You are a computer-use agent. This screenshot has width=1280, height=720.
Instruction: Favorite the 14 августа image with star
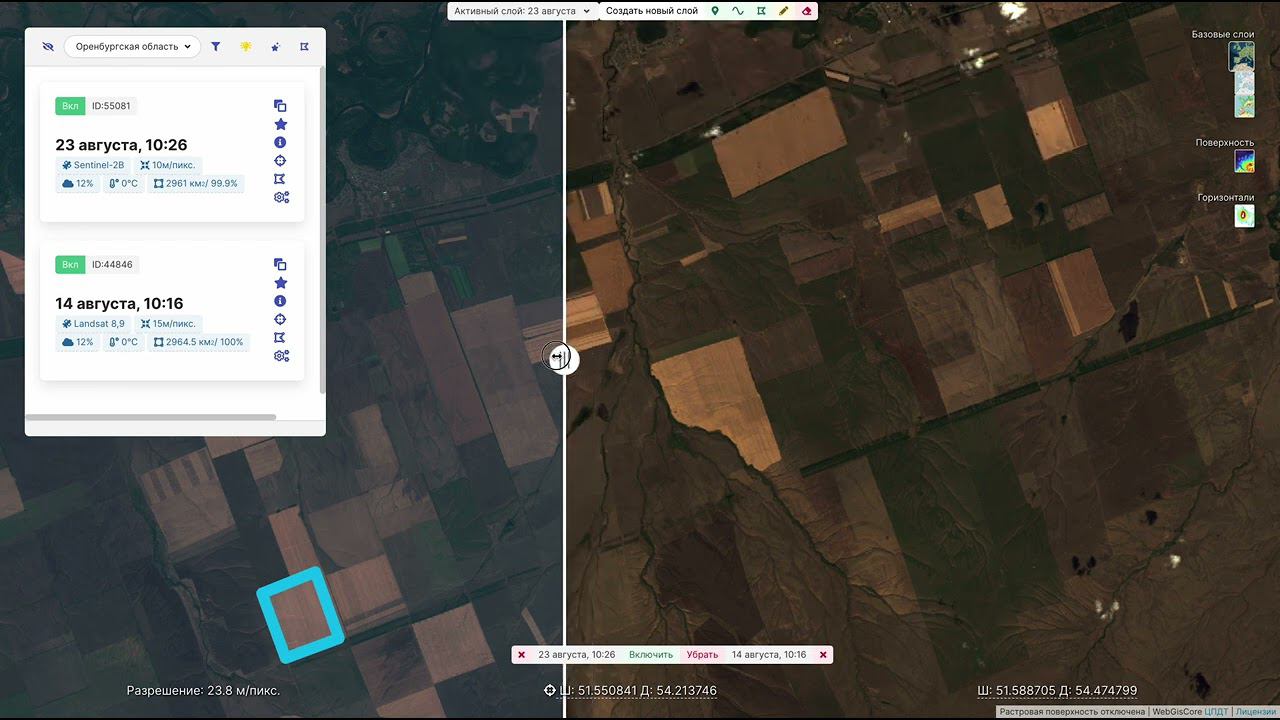point(281,283)
